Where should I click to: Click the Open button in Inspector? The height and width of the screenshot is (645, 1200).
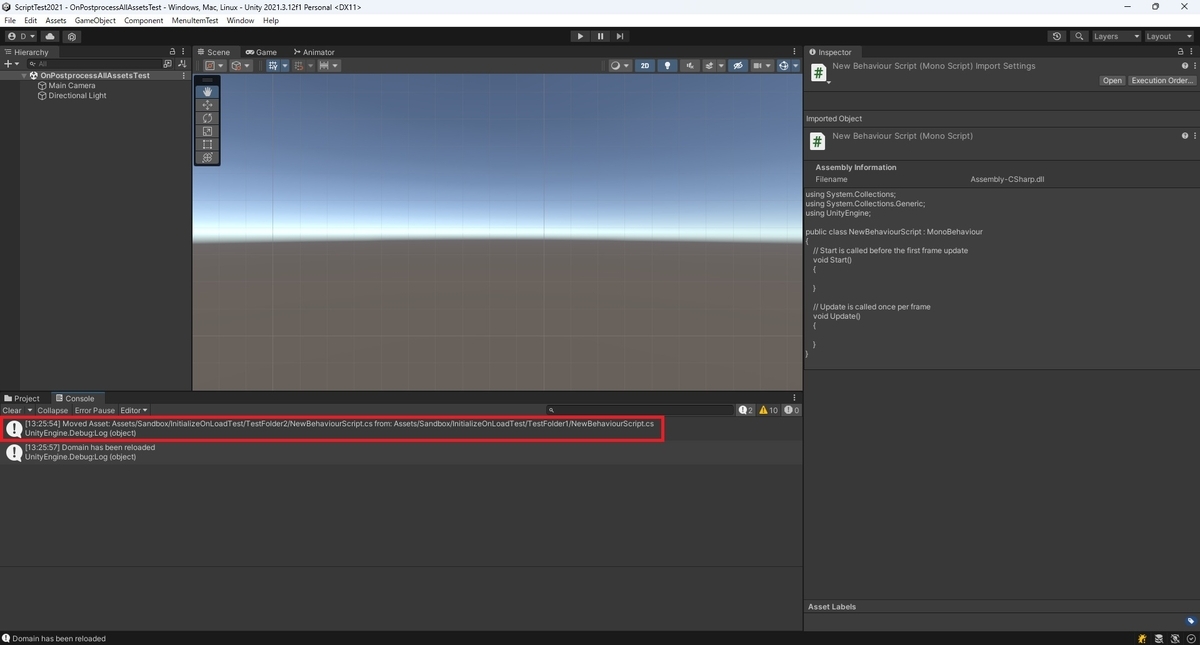[1112, 81]
